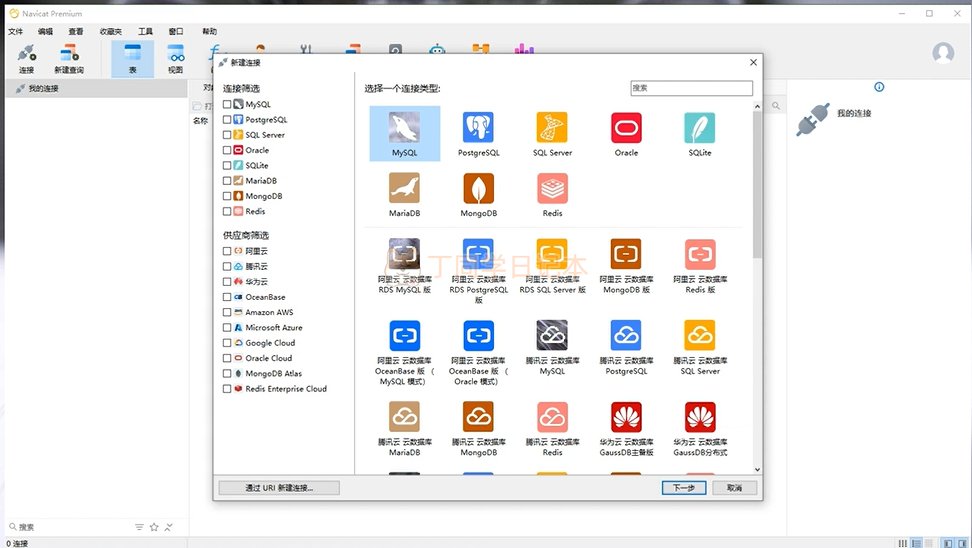Click the 通过 URI 新建连接 button

(279, 488)
